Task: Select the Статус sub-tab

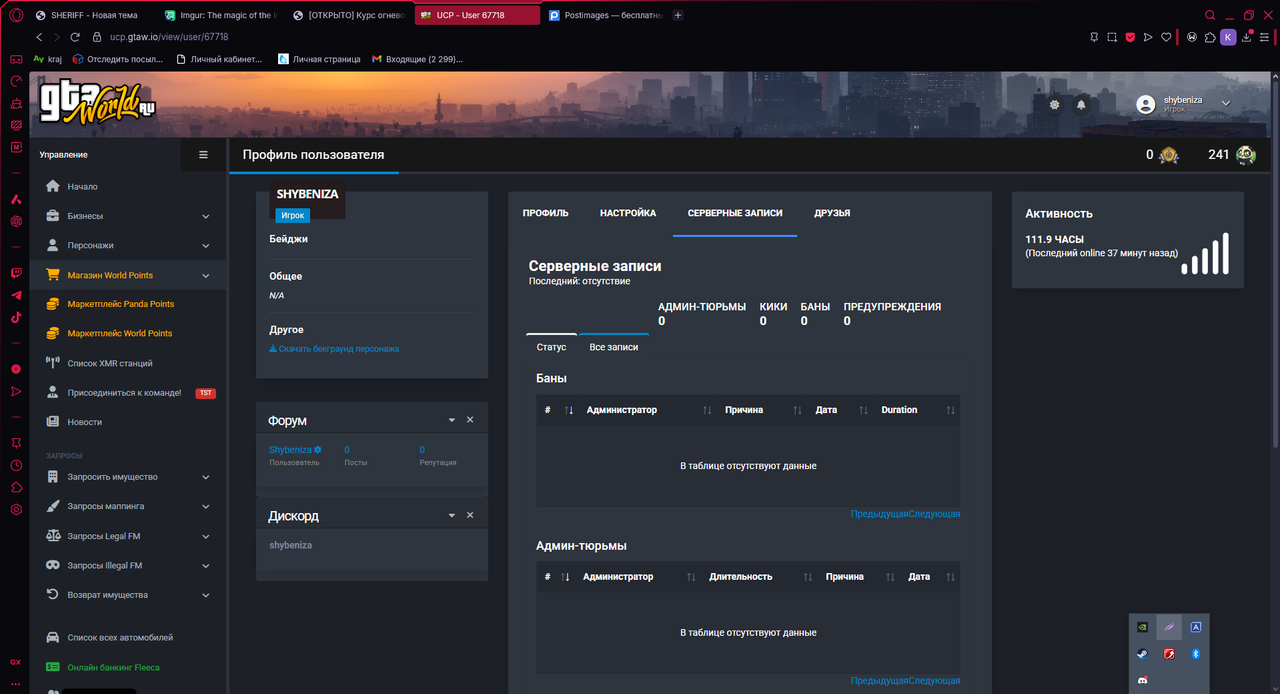Action: 551,347
